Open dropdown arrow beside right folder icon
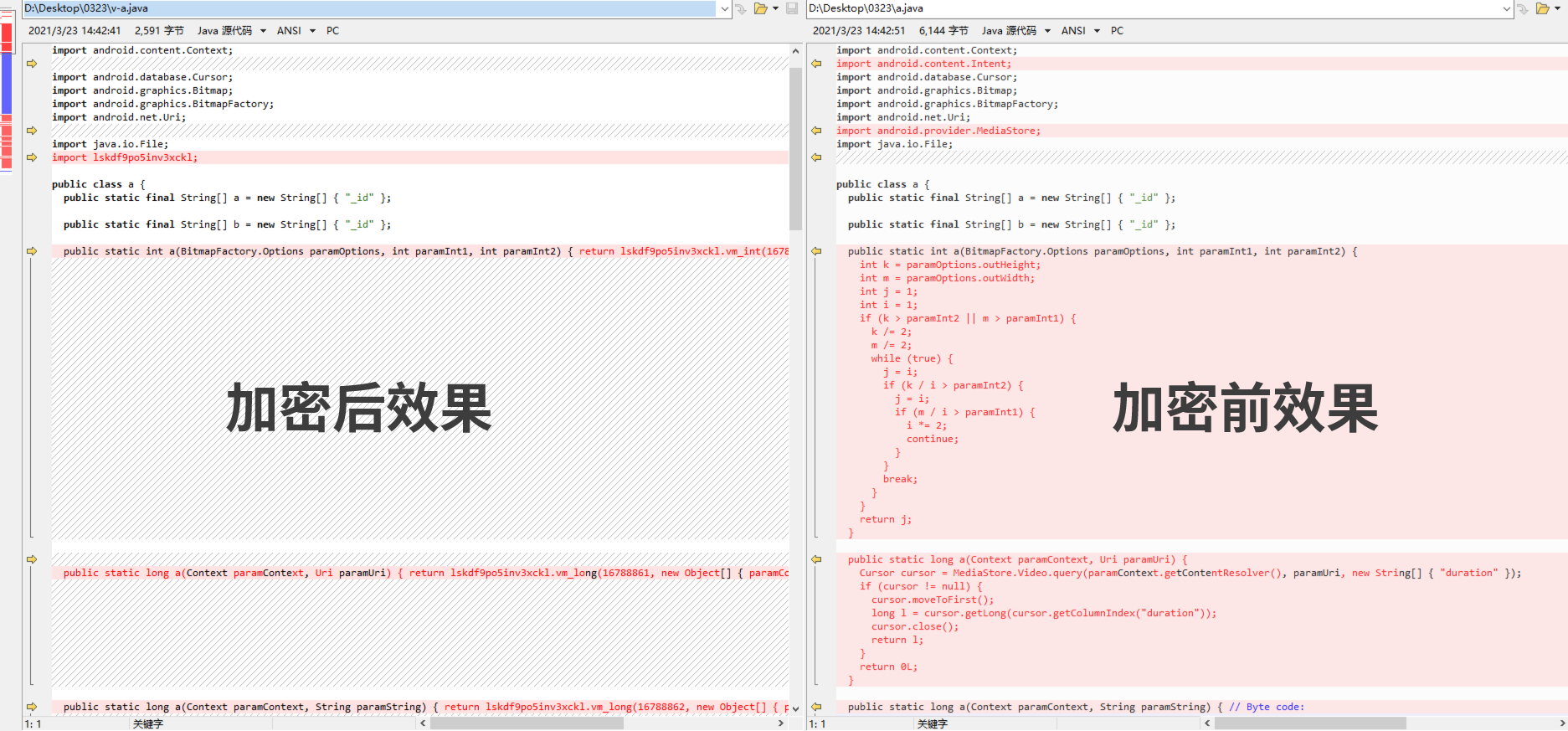Image resolution: width=1568 pixels, height=731 pixels. [x=1559, y=8]
